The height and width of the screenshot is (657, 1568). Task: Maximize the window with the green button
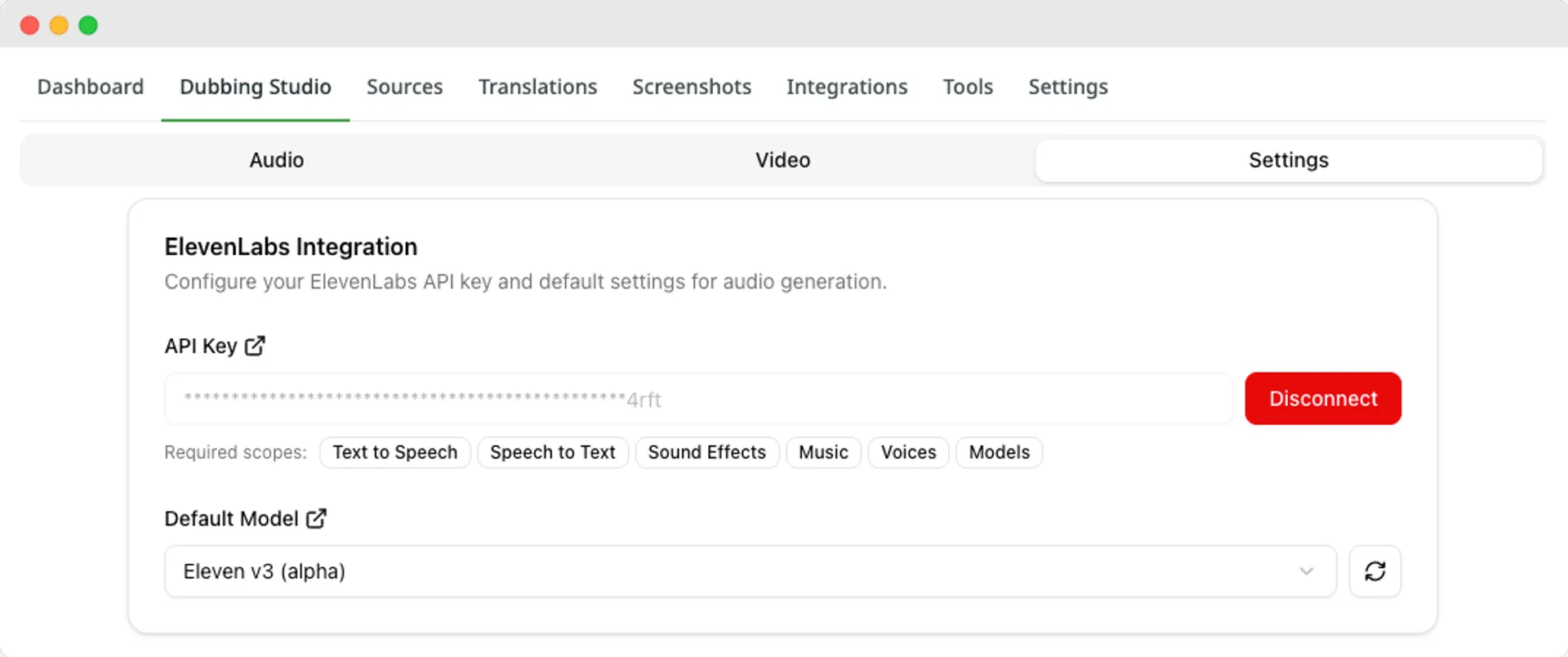(x=88, y=25)
